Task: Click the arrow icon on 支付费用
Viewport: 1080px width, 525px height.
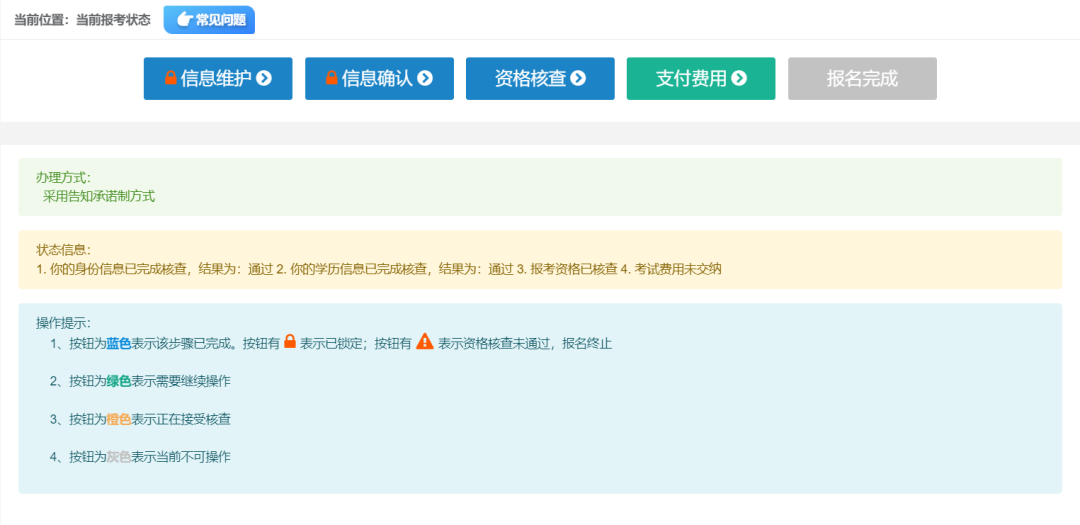Action: (739, 79)
